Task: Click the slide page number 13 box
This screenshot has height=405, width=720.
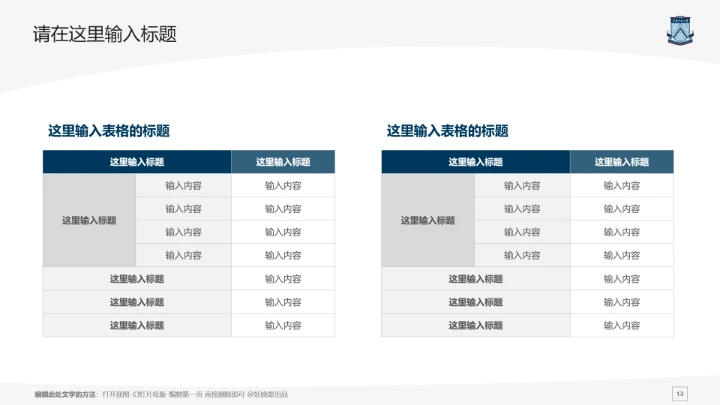Action: click(680, 394)
